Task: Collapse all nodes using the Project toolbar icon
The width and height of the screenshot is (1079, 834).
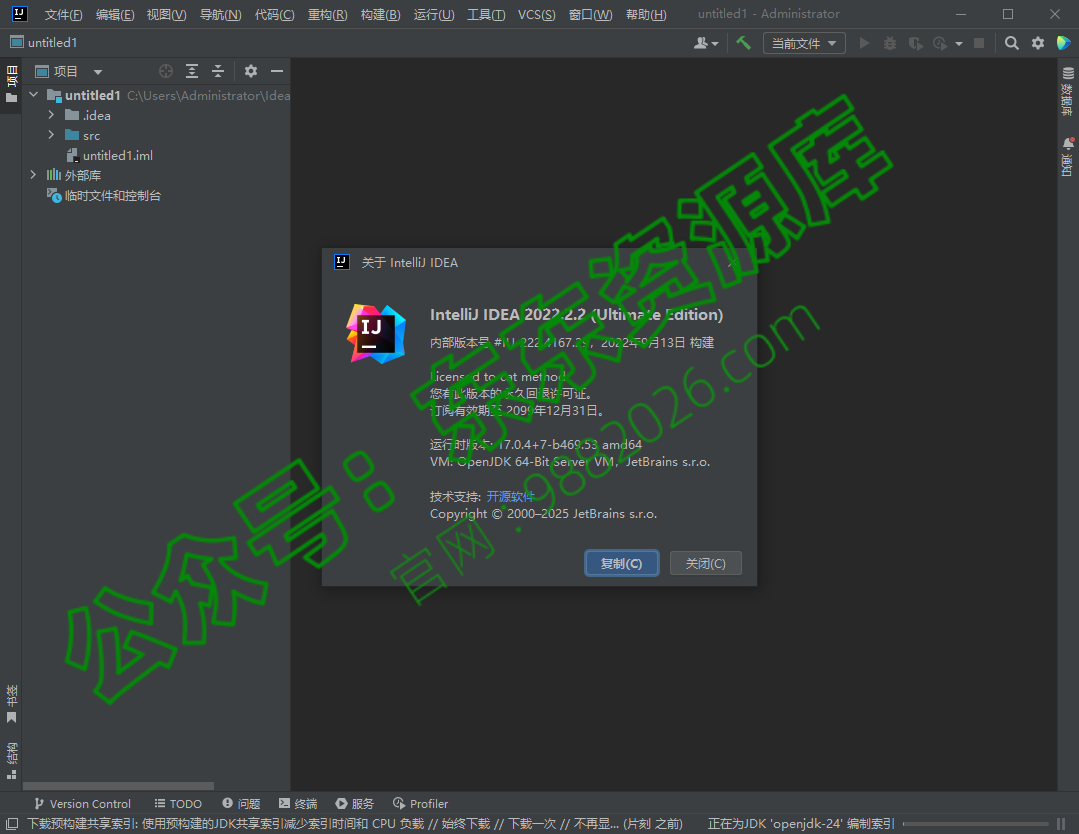Action: click(219, 71)
